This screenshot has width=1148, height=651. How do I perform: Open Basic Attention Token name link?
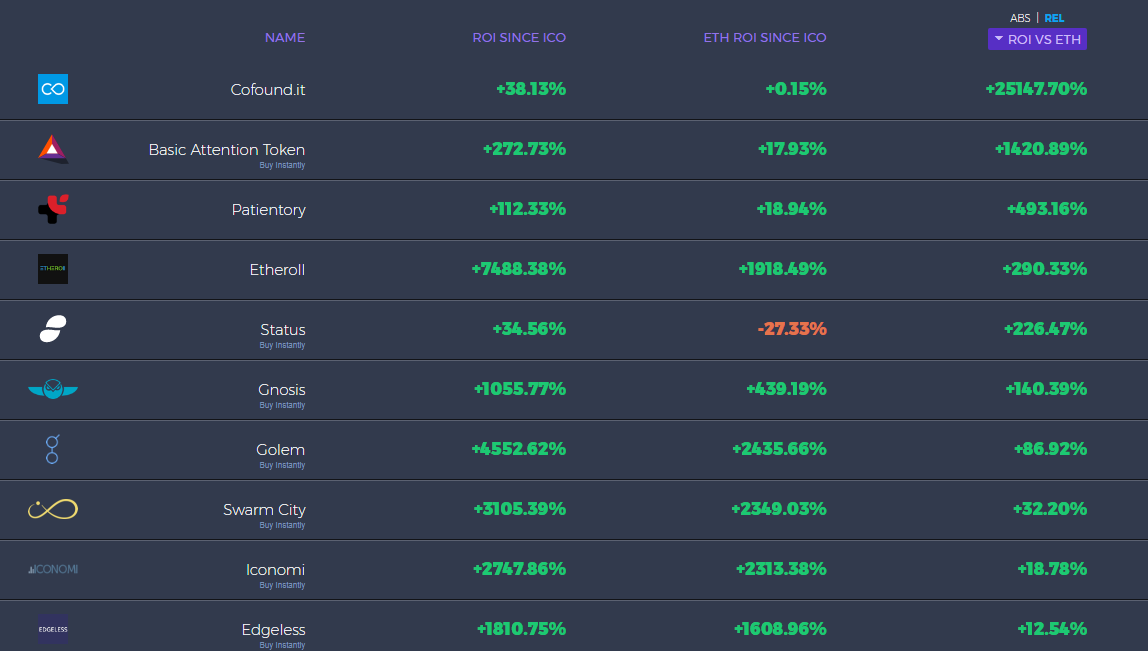[x=227, y=149]
